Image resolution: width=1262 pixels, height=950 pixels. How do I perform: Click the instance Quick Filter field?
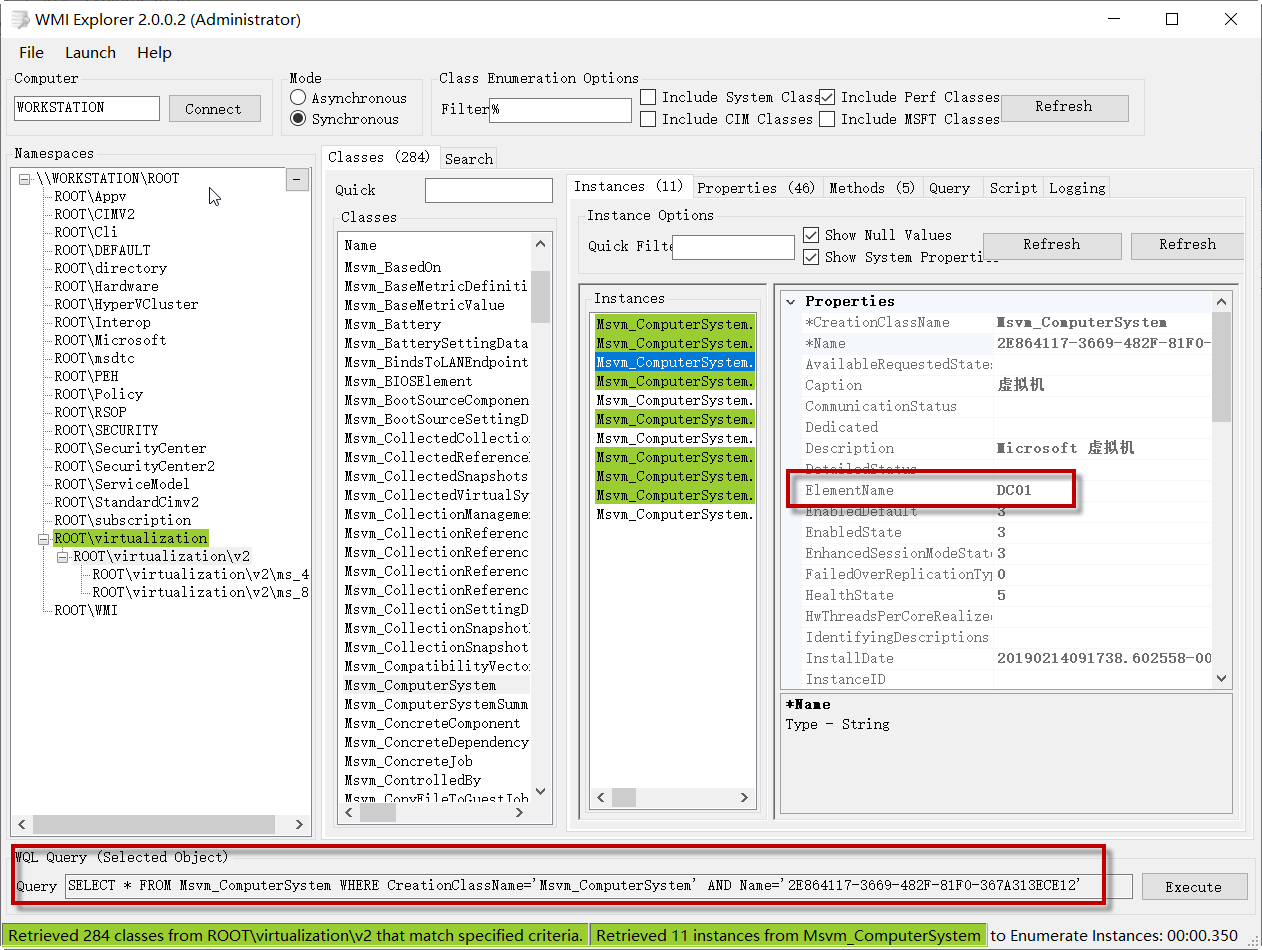pos(733,247)
